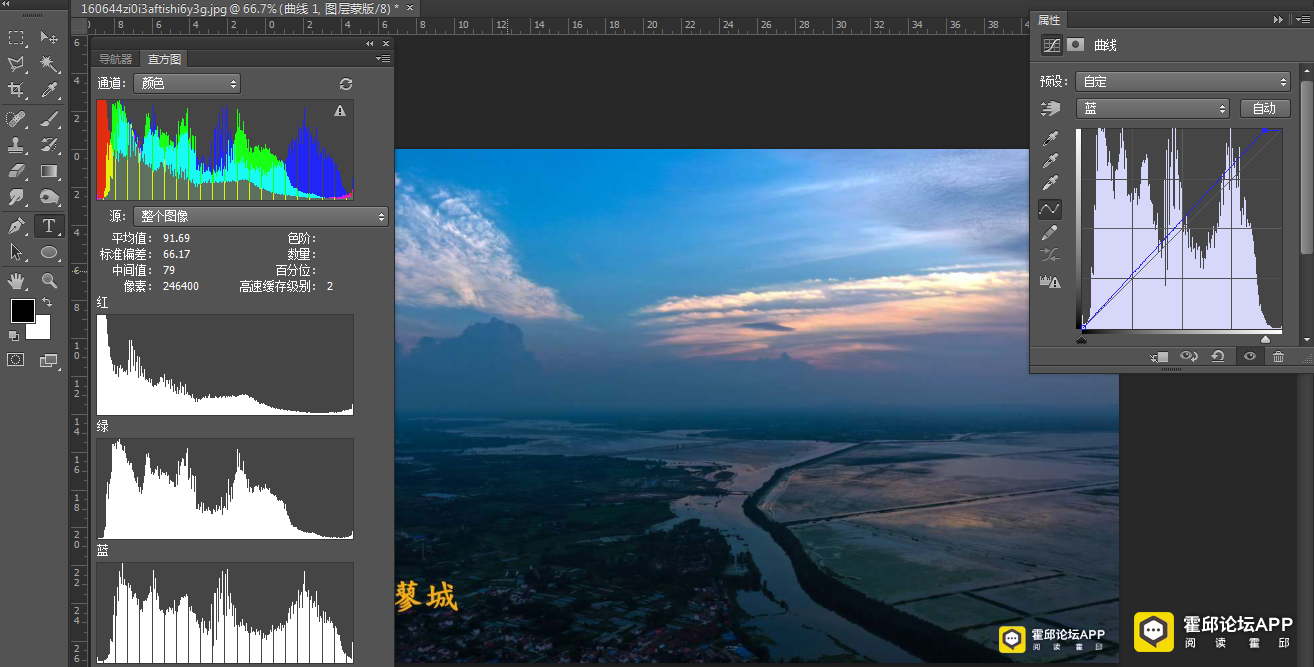This screenshot has width=1314, height=667.
Task: Toggle Quick Mask mode
Action: pos(16,360)
